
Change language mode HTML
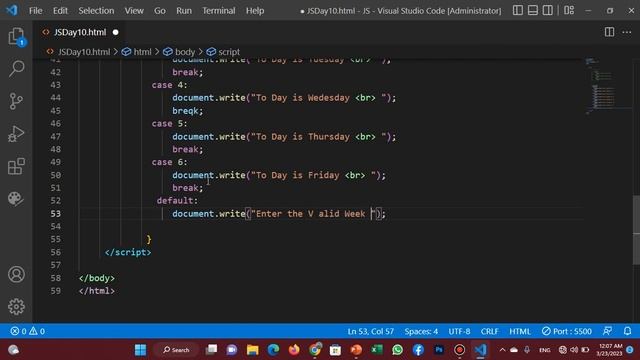tap(520, 331)
